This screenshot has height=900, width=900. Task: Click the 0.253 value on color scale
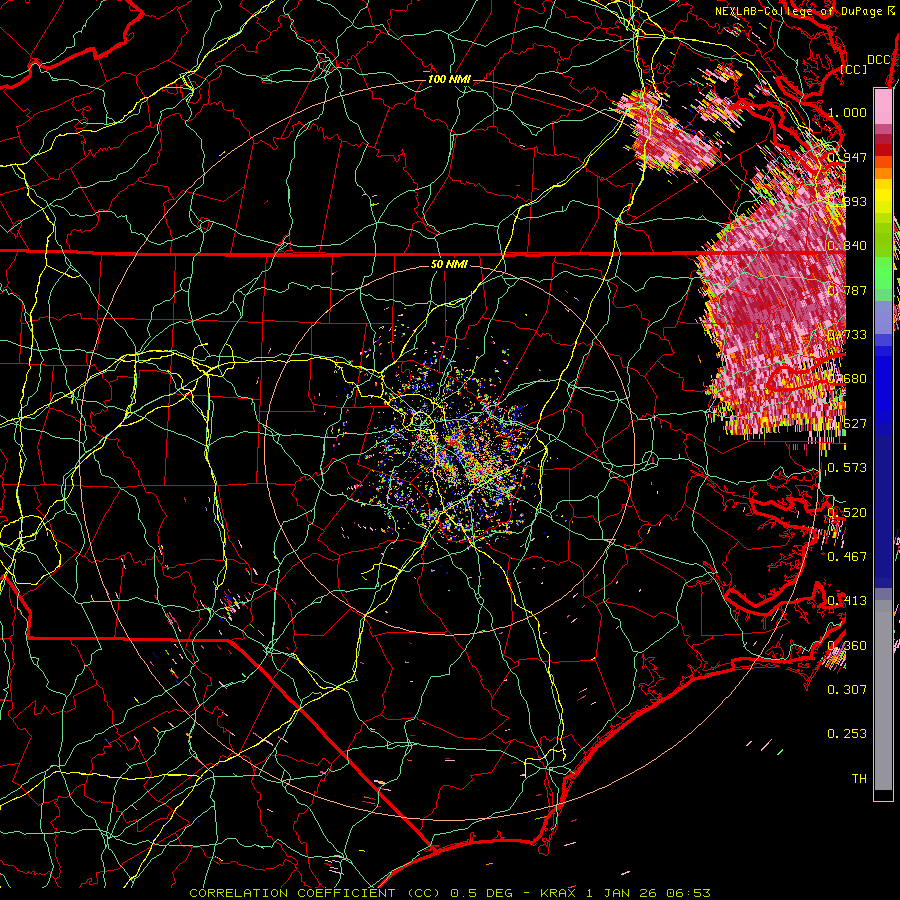click(x=847, y=734)
